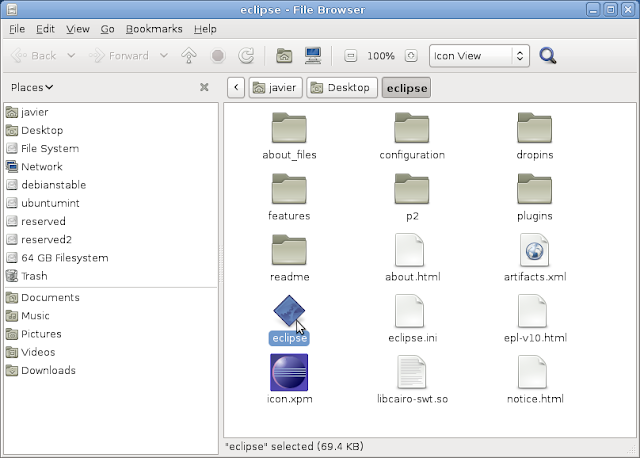Go up to the parent folder
This screenshot has height=458, width=640.
tap(189, 56)
